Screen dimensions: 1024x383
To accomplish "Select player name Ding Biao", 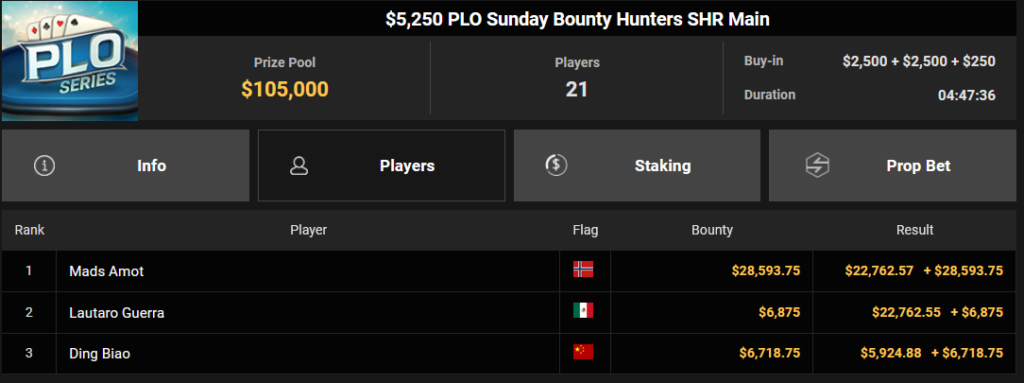I will coord(100,354).
